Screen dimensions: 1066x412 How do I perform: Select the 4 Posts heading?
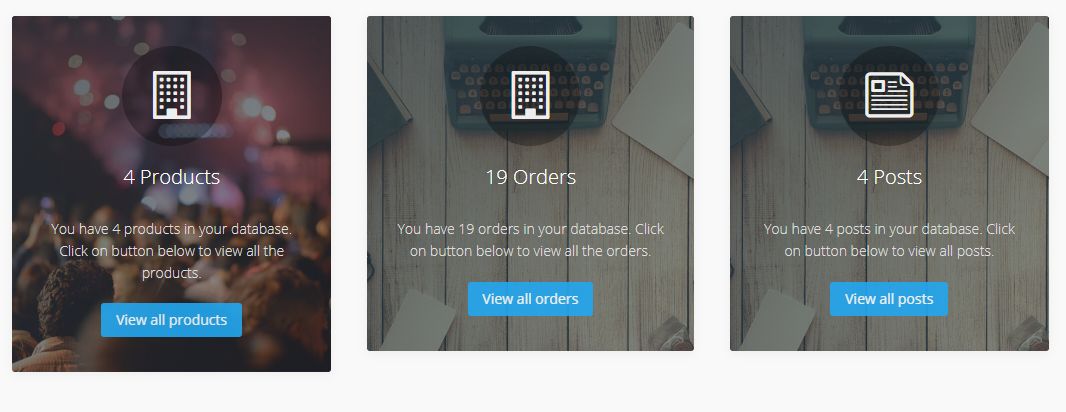click(x=889, y=177)
